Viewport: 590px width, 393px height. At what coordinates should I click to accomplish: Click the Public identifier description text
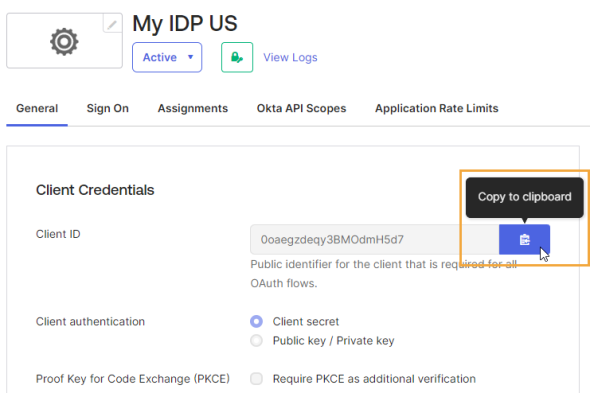tap(383, 274)
